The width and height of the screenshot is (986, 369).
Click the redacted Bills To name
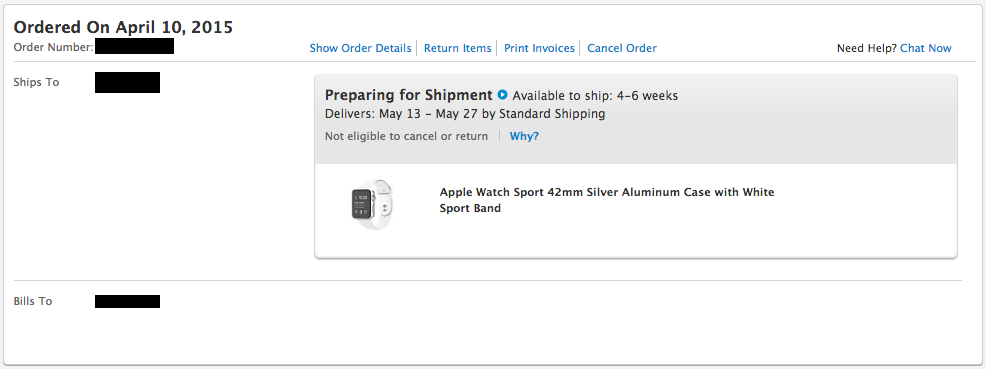[x=127, y=301]
